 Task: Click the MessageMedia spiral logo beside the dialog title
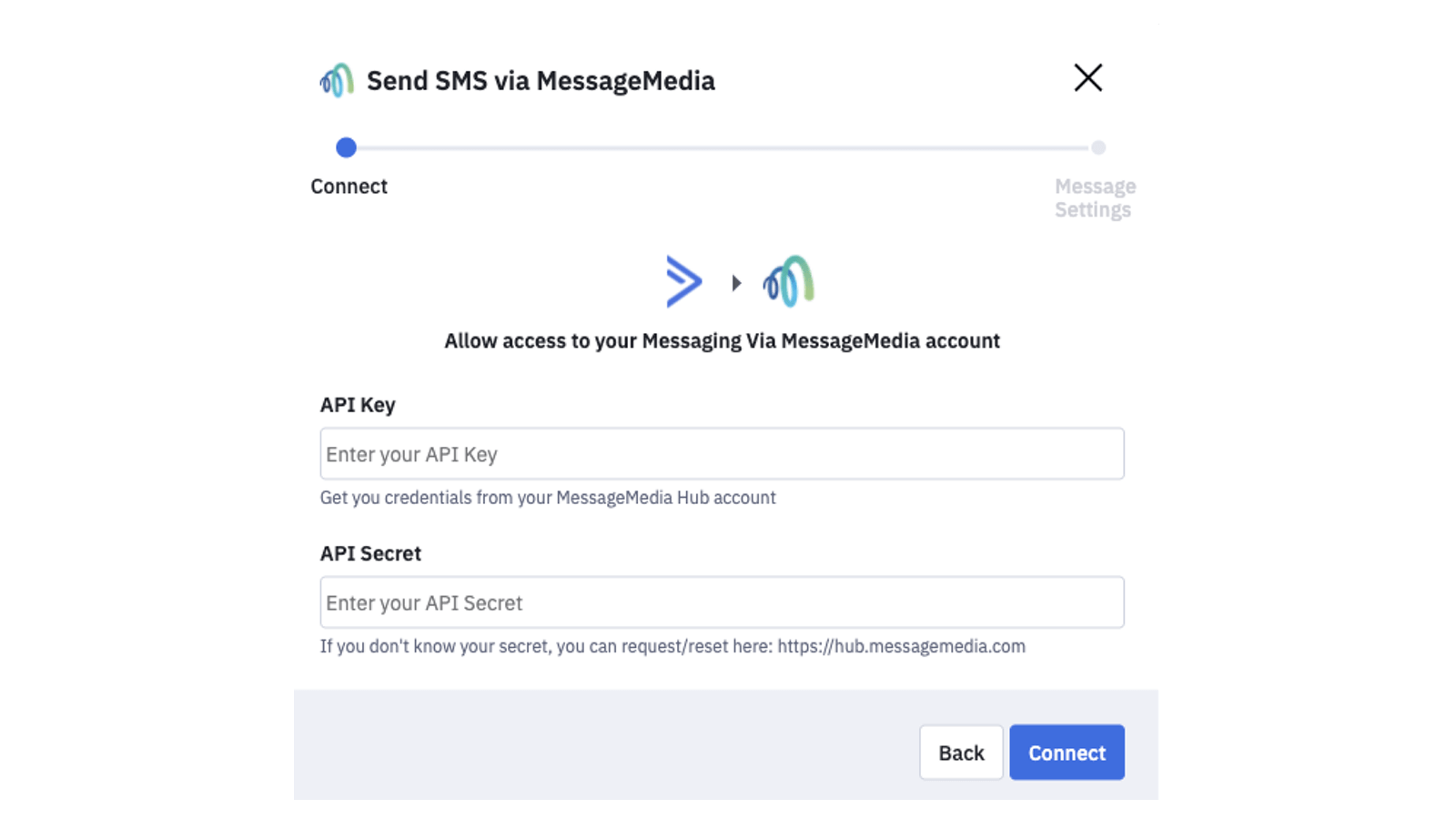pyautogui.click(x=335, y=80)
